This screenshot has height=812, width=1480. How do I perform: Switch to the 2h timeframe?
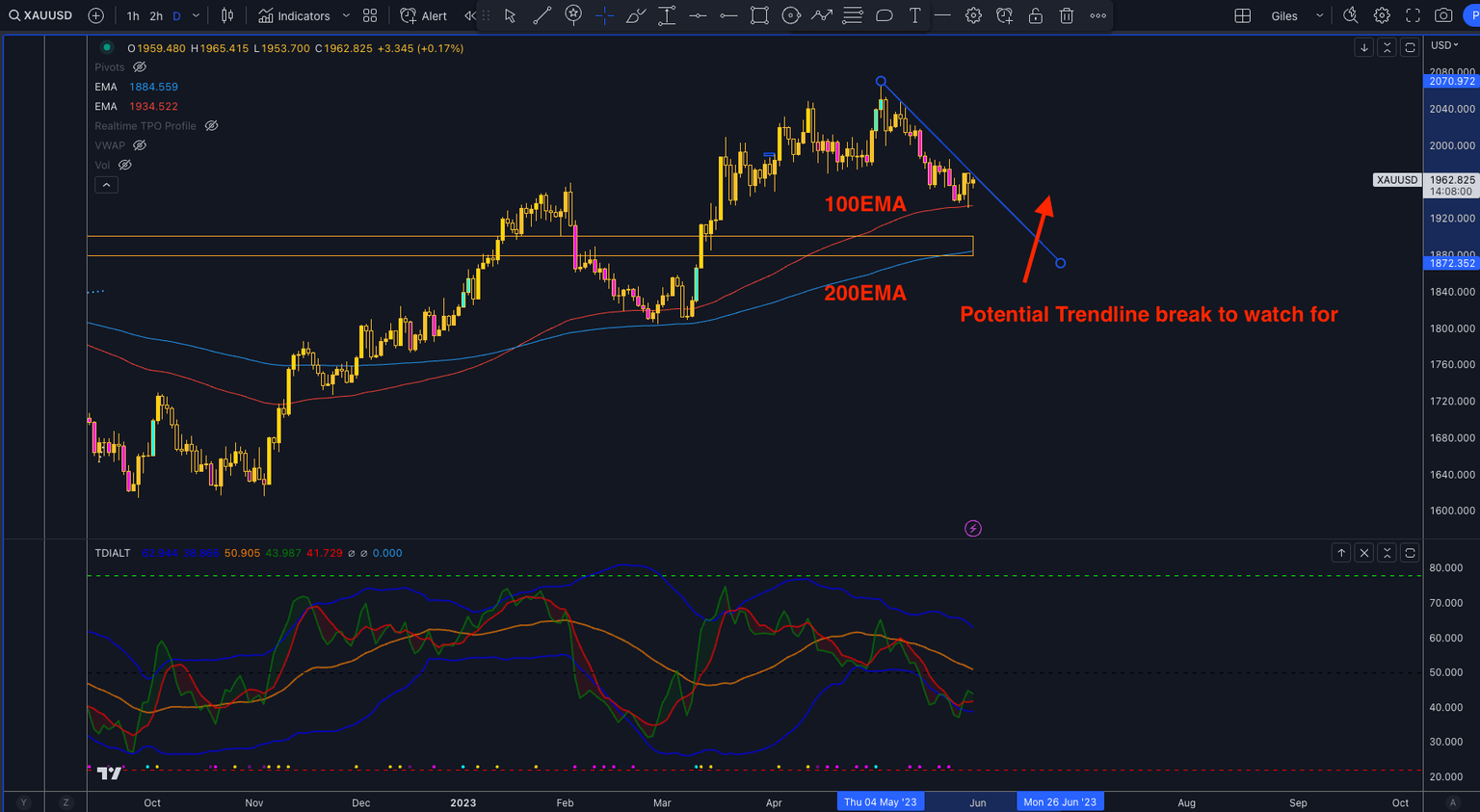click(x=156, y=16)
